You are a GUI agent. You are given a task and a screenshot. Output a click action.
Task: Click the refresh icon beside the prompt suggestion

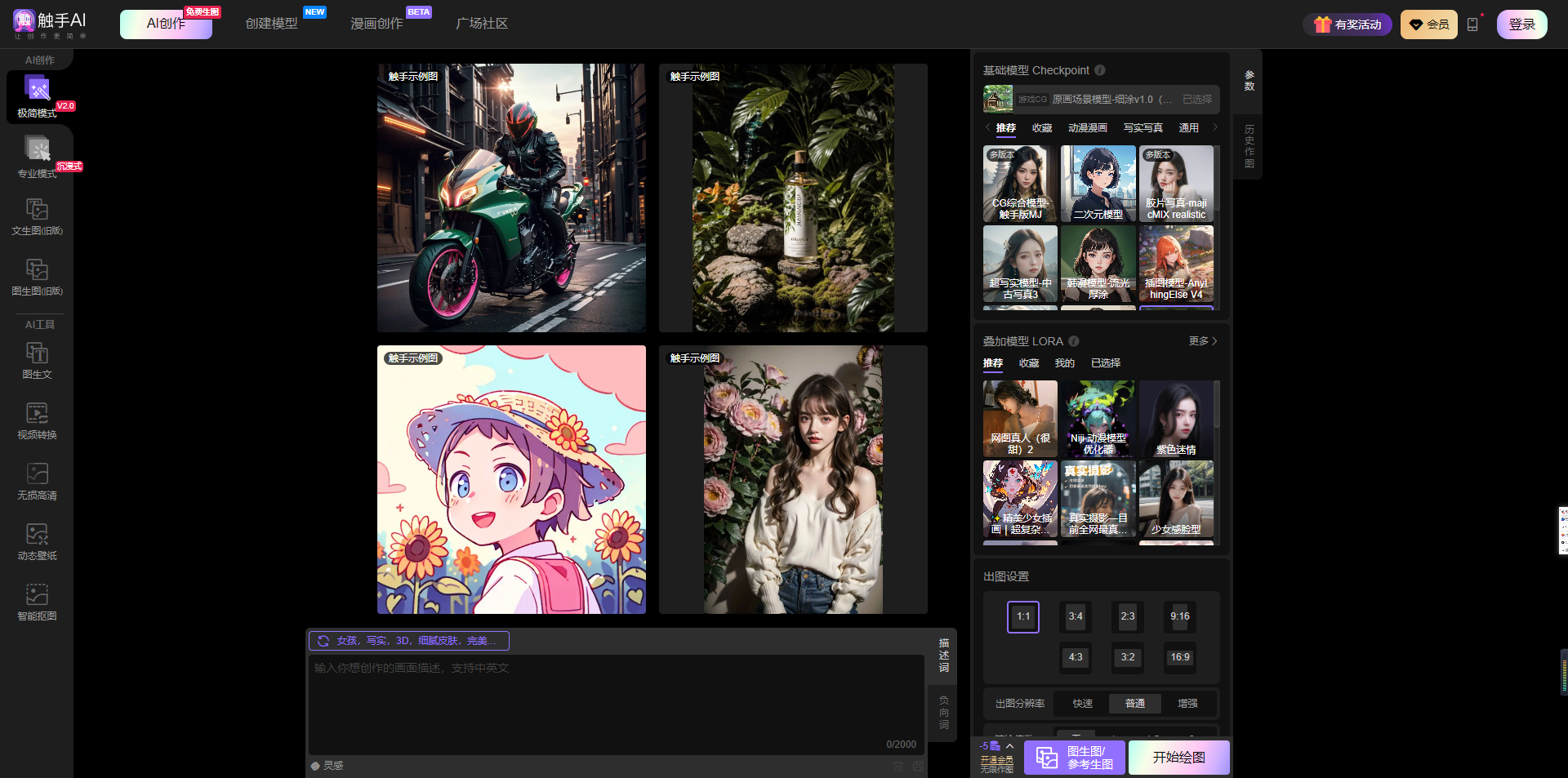[x=323, y=641]
